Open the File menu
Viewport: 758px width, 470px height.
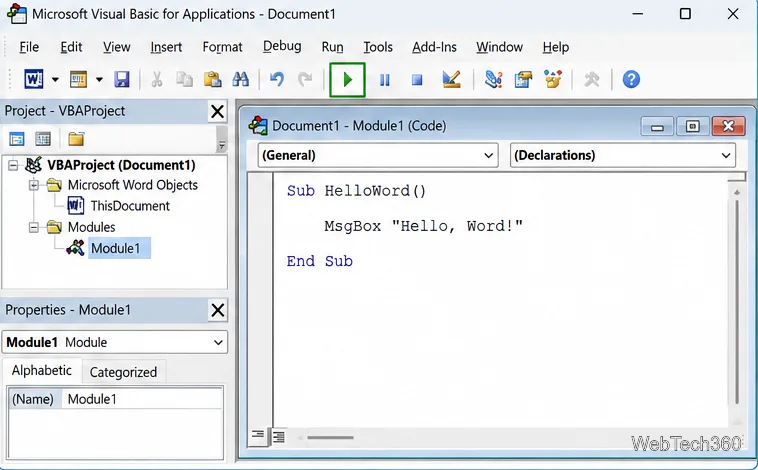point(29,47)
